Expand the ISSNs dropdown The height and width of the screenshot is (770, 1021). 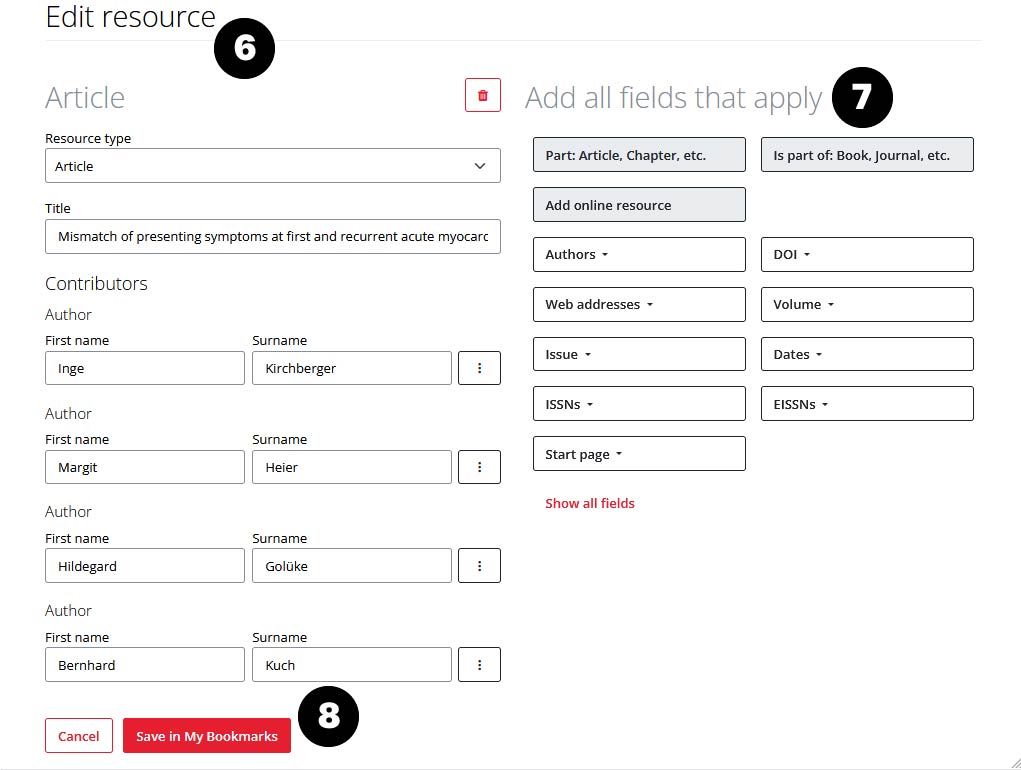[639, 405]
